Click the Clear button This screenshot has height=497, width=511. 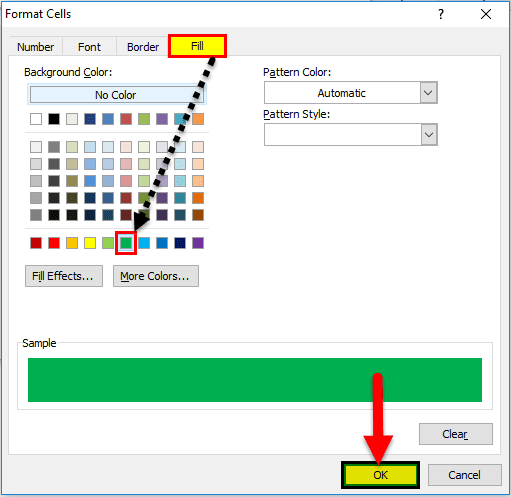click(x=455, y=434)
